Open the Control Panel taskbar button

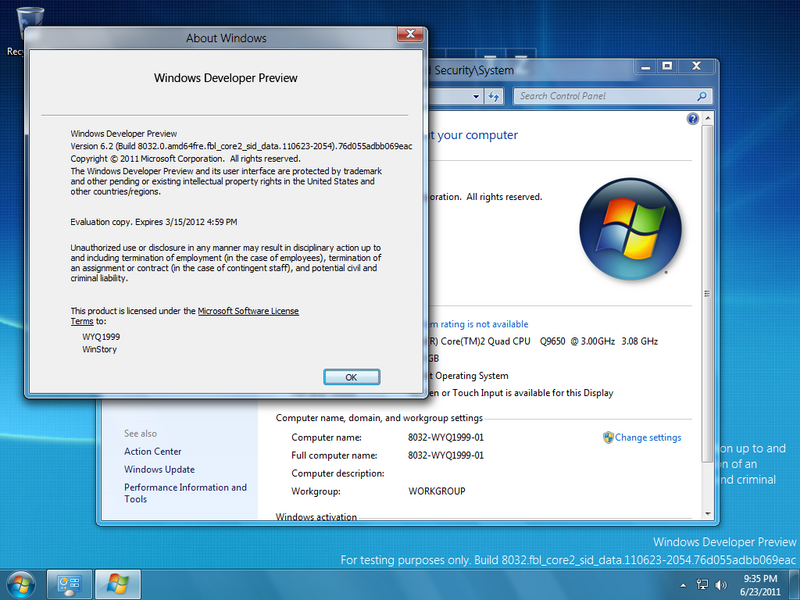click(x=69, y=584)
